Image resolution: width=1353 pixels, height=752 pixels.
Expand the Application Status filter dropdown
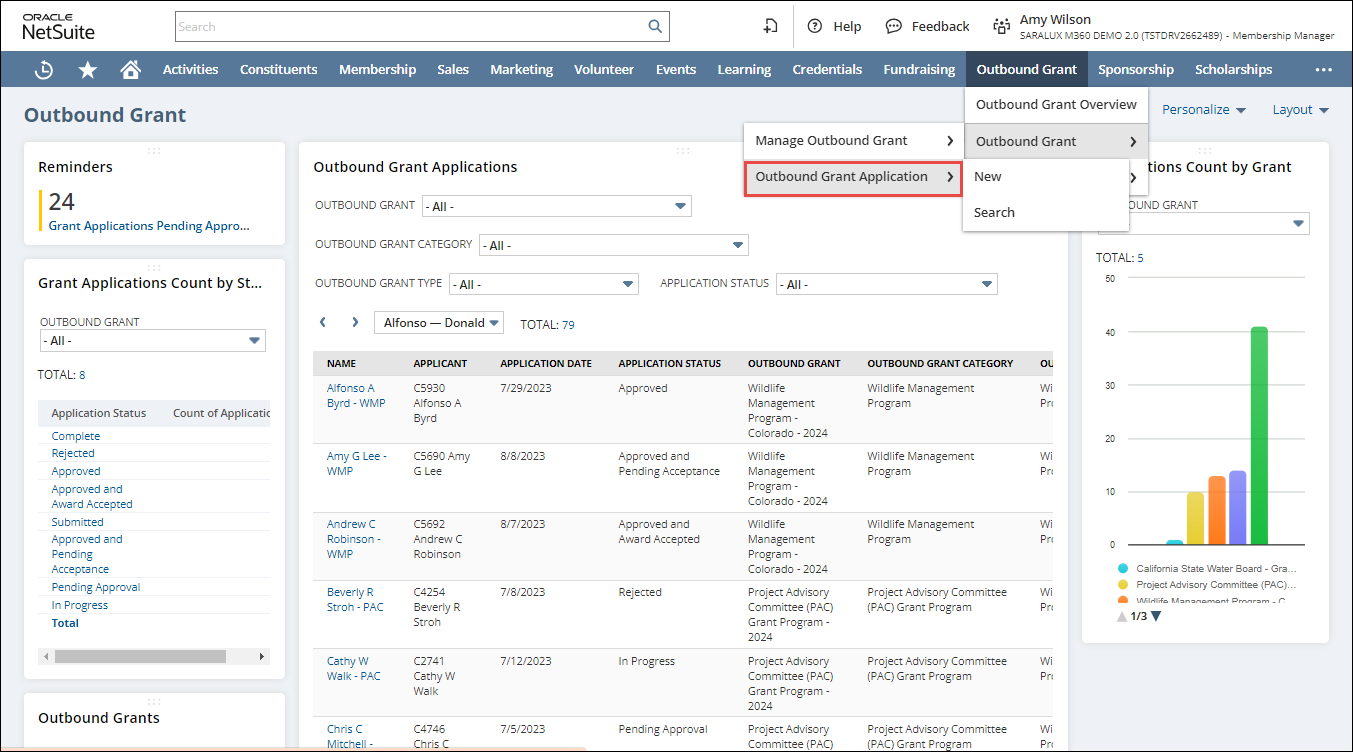(x=886, y=284)
